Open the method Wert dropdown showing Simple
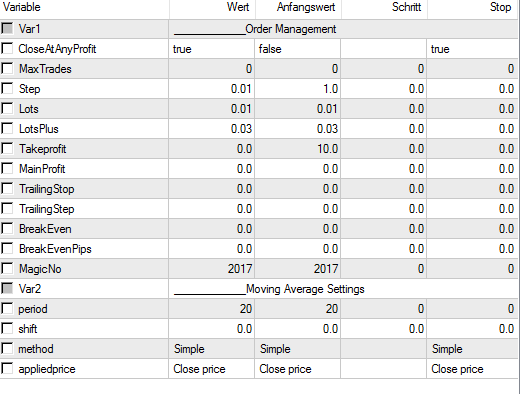526x394 pixels. 212,349
